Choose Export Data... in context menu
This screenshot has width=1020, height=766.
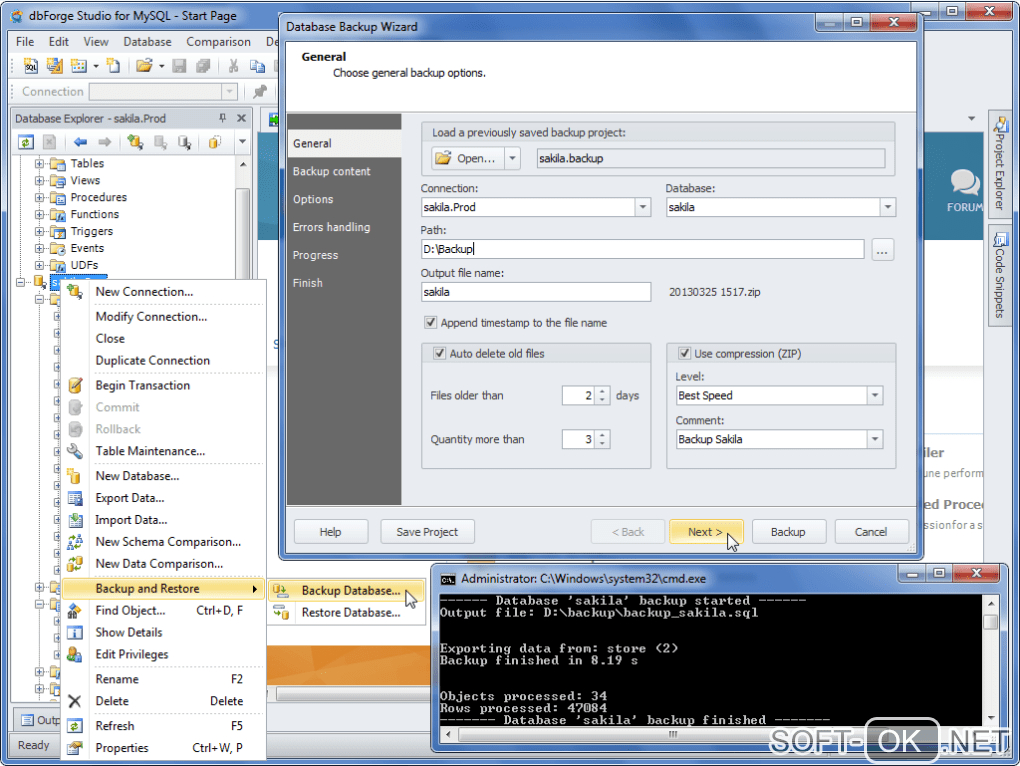click(x=164, y=497)
